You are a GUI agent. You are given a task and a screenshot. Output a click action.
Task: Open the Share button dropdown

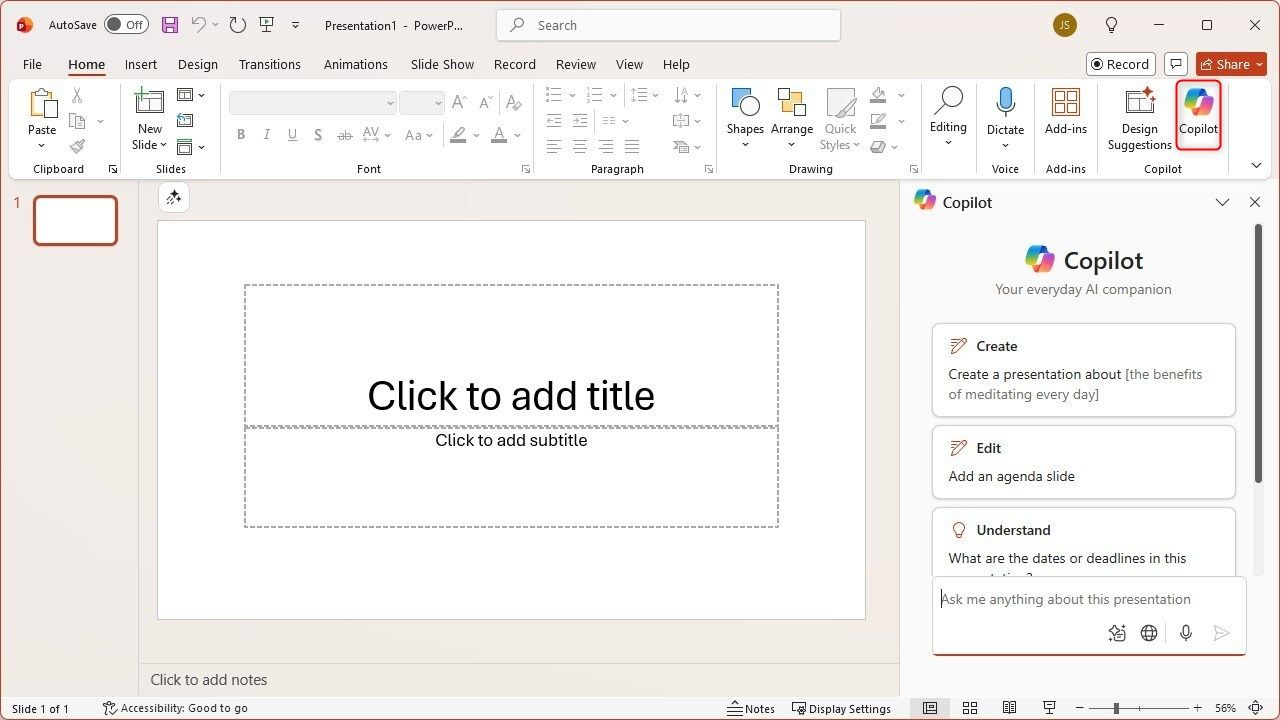(1259, 64)
